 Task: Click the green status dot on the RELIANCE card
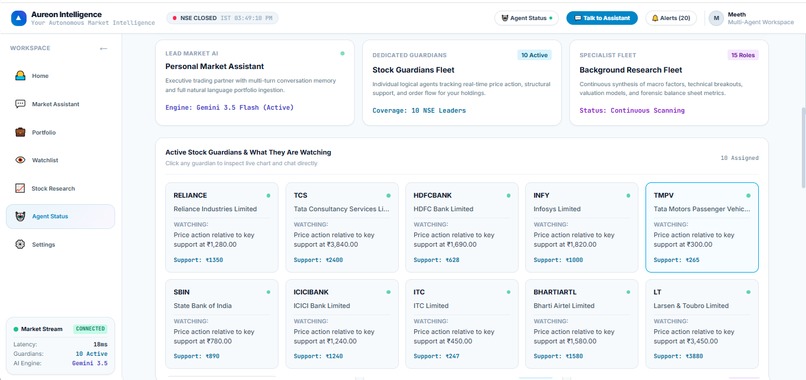click(x=268, y=195)
